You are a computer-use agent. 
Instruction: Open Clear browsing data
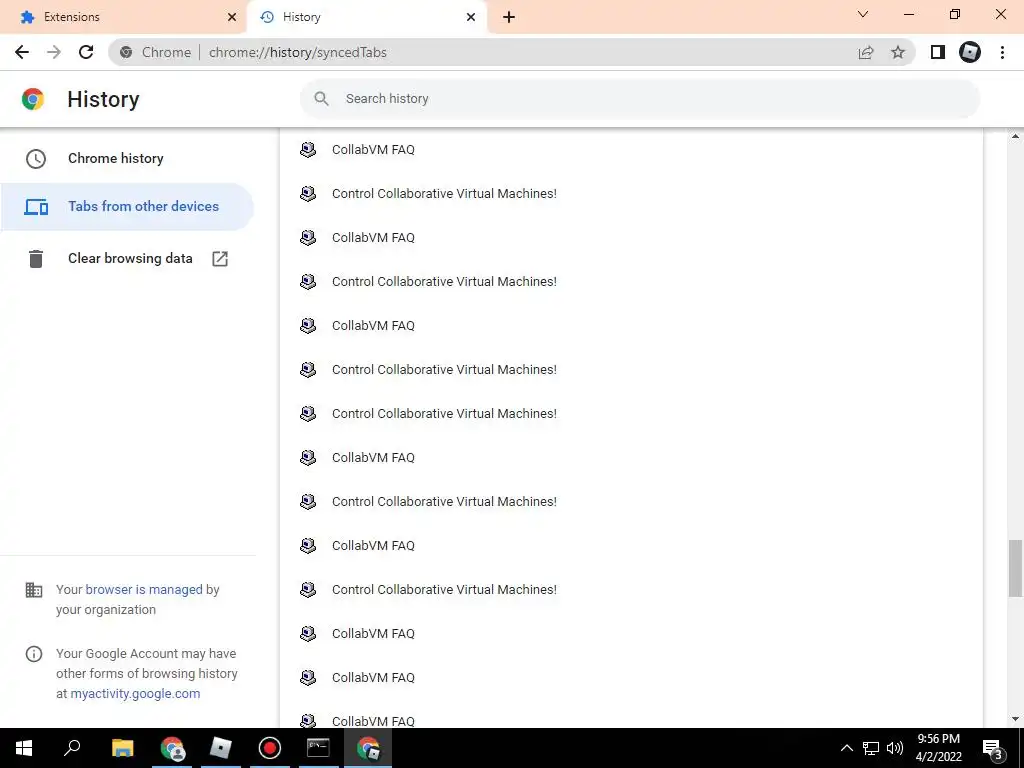pos(127,259)
